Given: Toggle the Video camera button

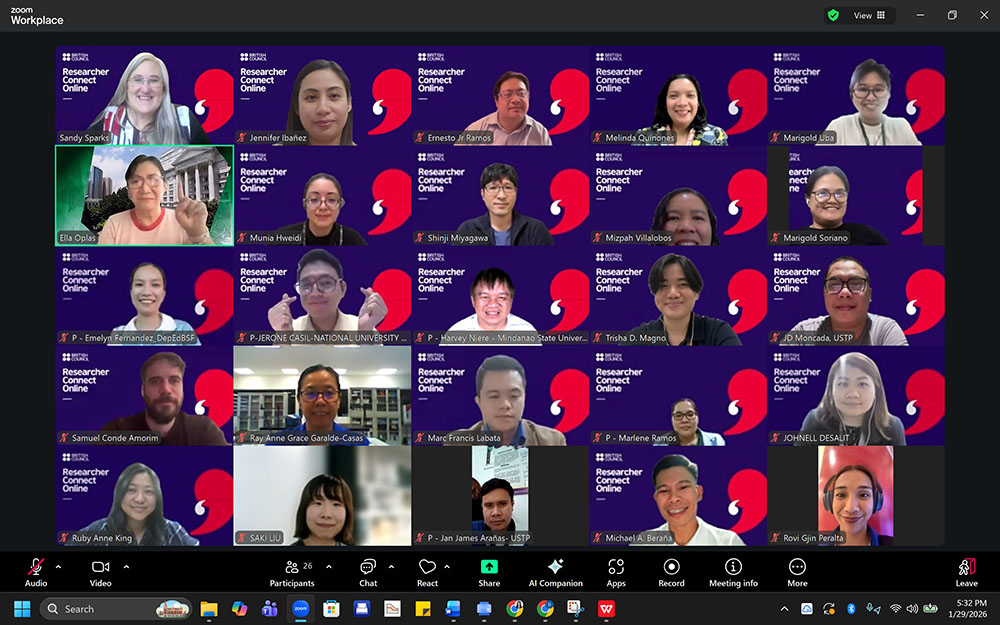Looking at the screenshot, I should tap(101, 570).
